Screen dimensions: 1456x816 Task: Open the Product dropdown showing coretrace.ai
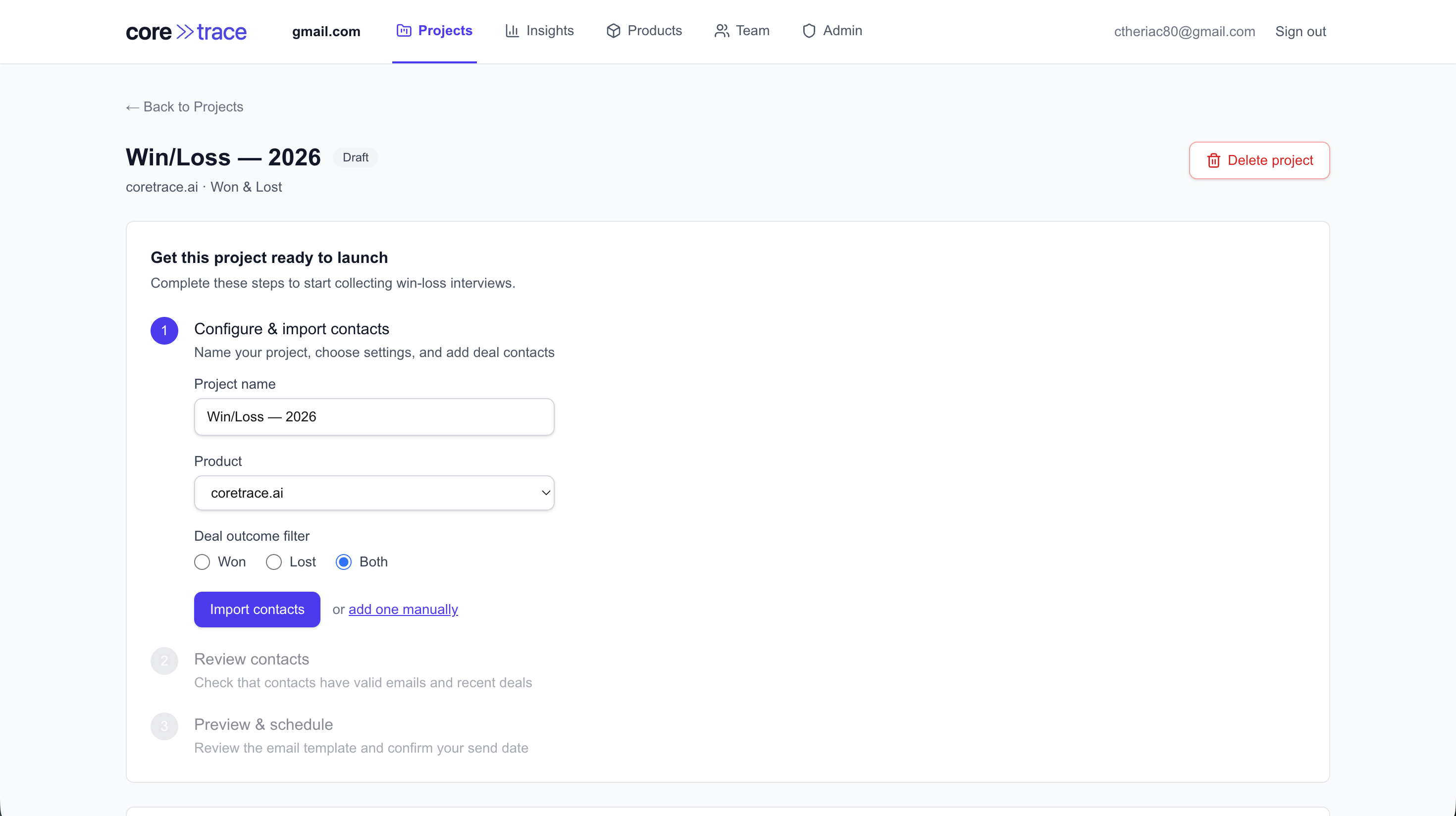(373, 492)
